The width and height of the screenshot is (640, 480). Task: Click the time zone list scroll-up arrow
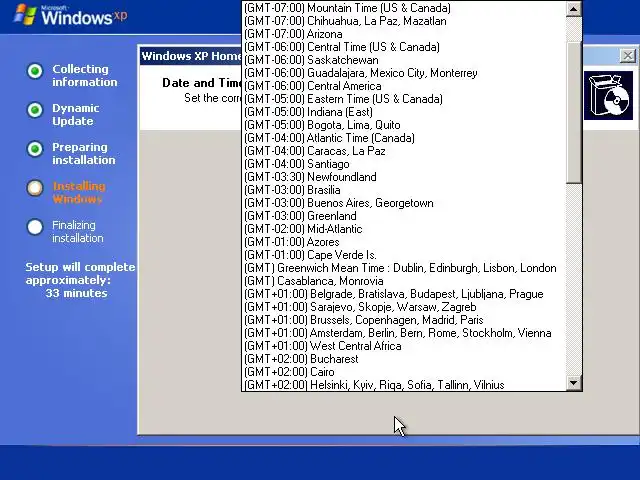573,9
